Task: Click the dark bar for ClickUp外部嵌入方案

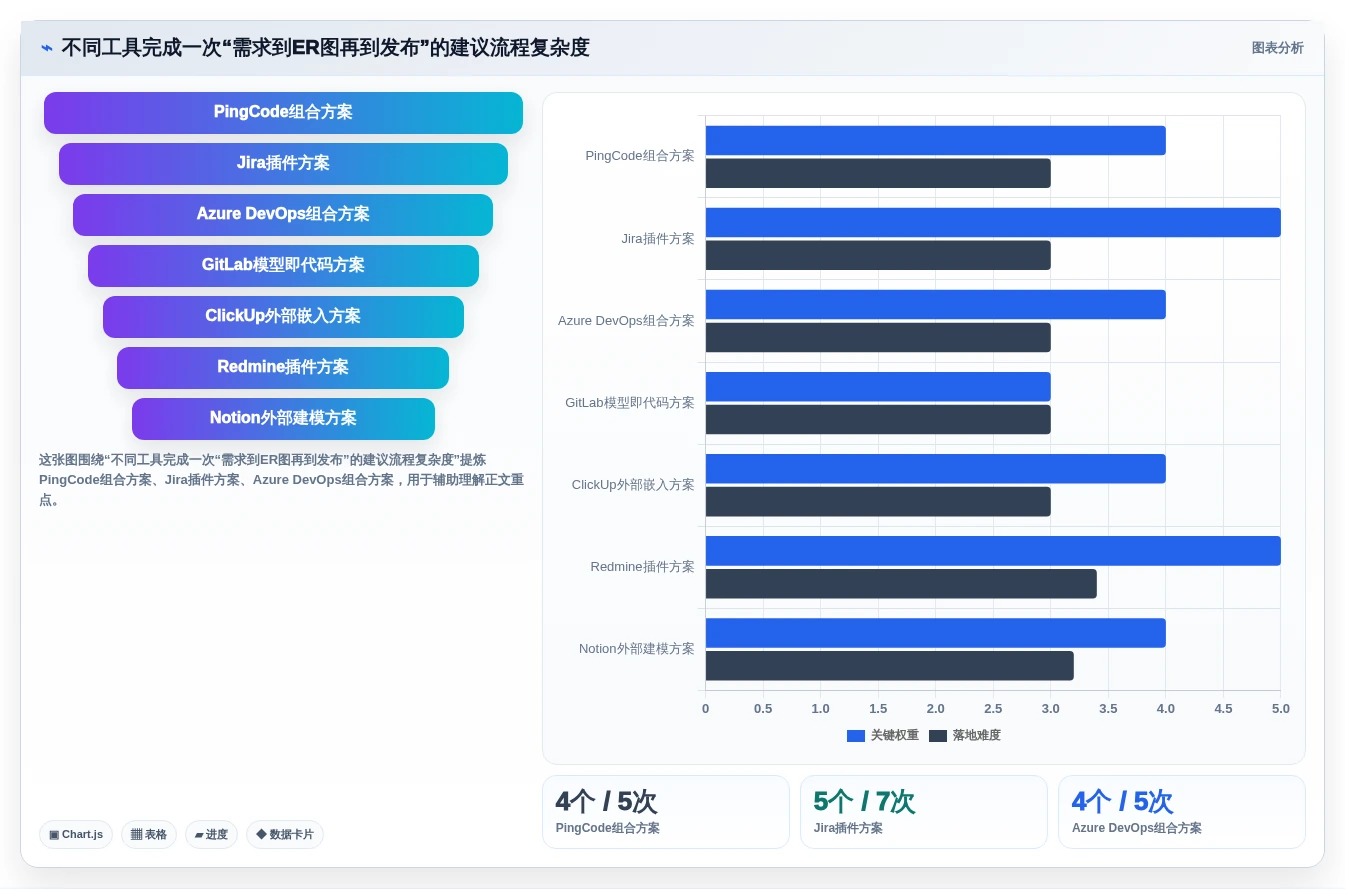Action: [878, 501]
